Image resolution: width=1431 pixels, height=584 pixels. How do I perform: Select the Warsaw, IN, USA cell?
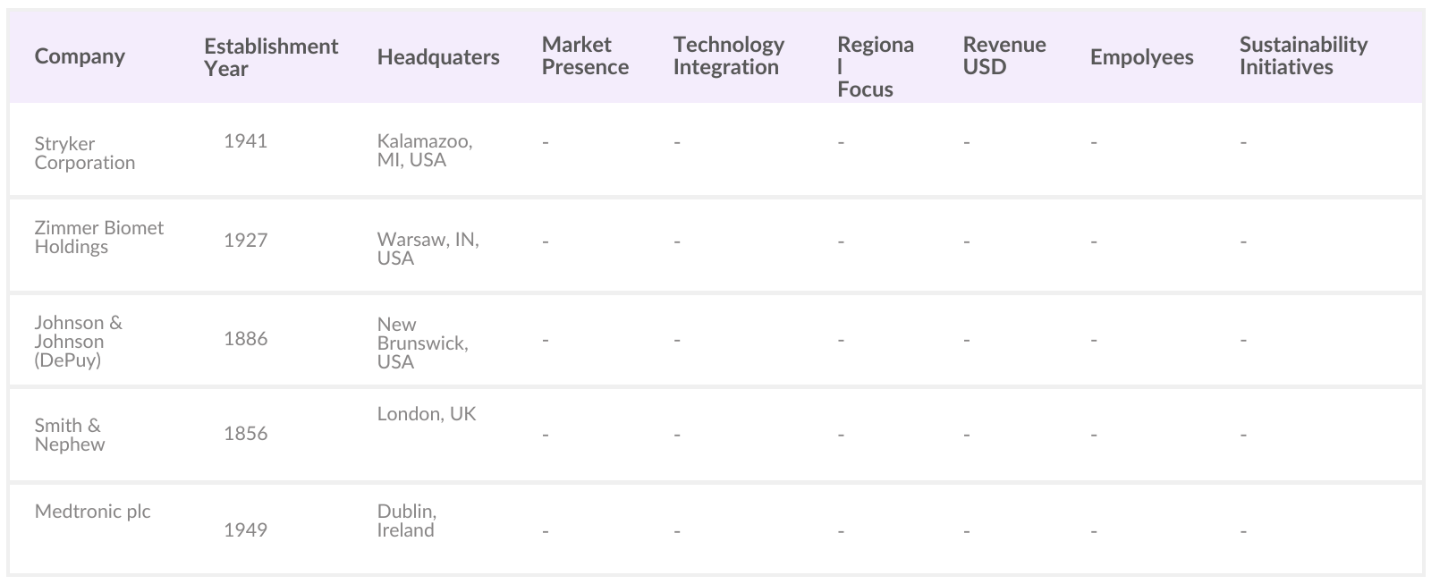pos(427,249)
